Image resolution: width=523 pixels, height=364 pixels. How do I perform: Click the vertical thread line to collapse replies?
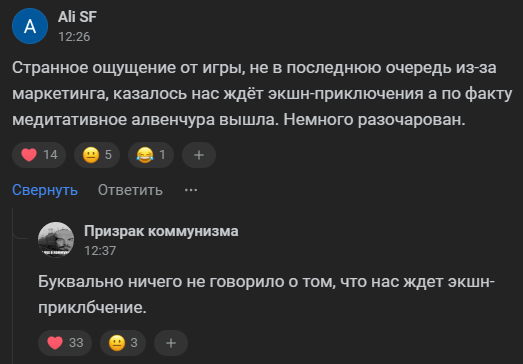tap(13, 286)
